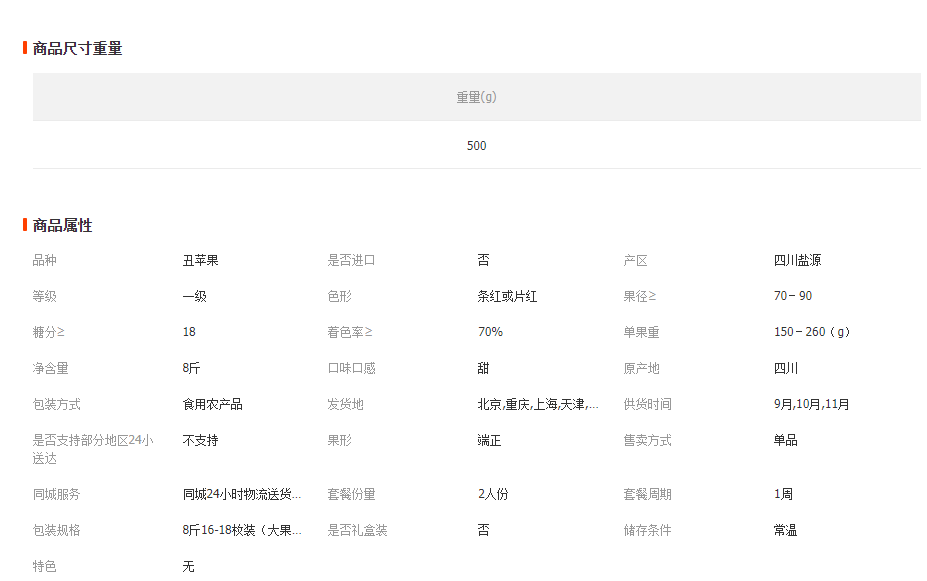Click the 150–260 (g) single fruit weight
Viewport: 927px width, 581px height.
(811, 332)
